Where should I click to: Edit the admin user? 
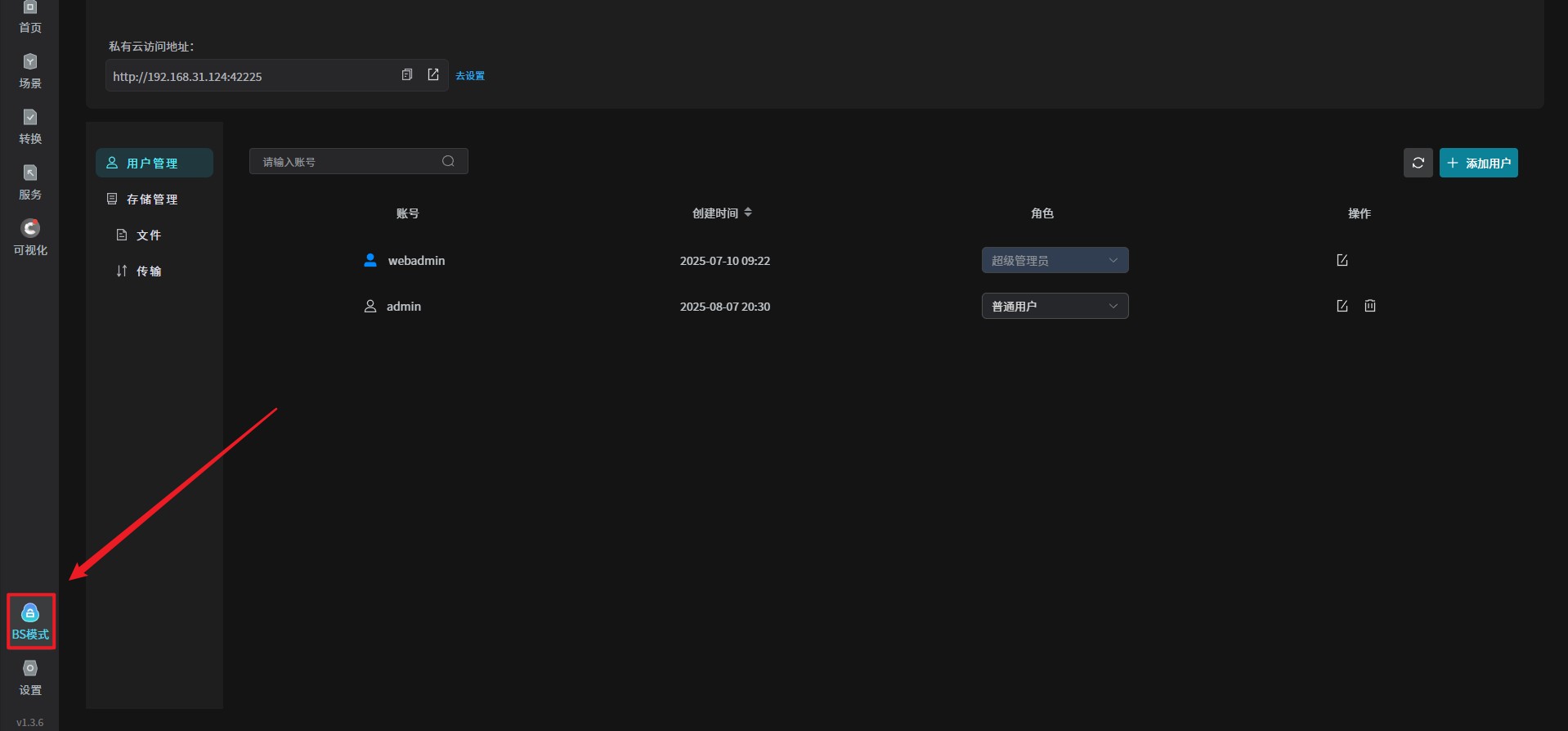[1342, 306]
